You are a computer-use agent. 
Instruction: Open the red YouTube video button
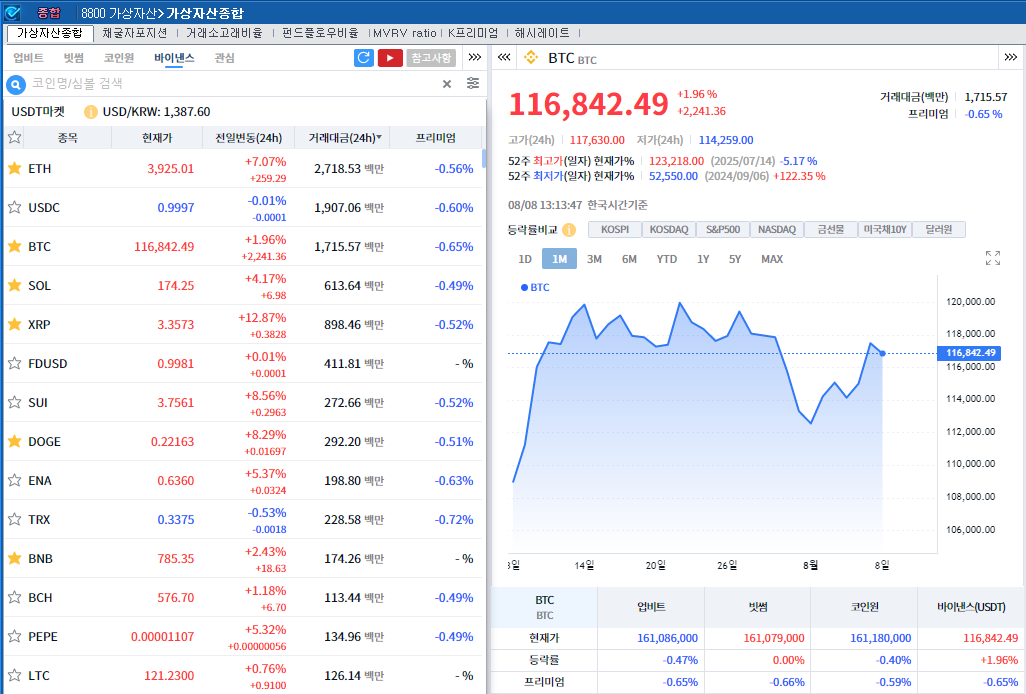pyautogui.click(x=390, y=58)
